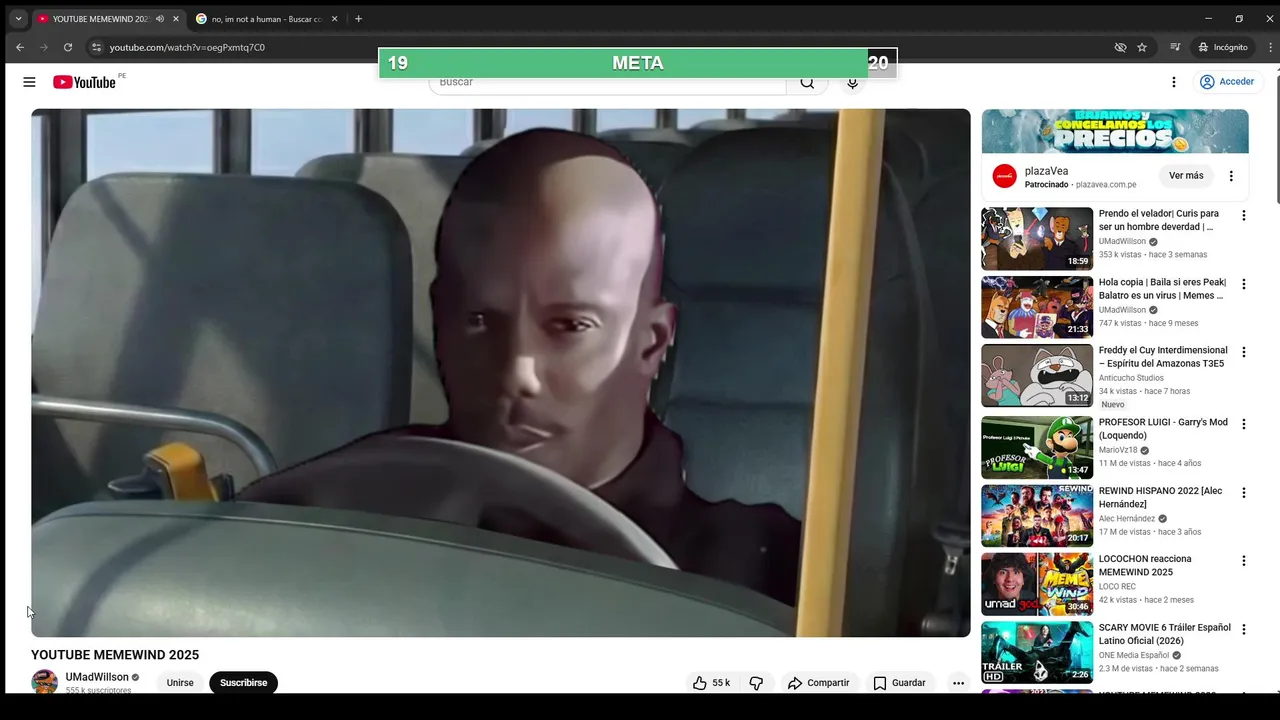Image resolution: width=1280 pixels, height=720 pixels.
Task: Open the Incógnito profile indicator
Action: pyautogui.click(x=1222, y=47)
